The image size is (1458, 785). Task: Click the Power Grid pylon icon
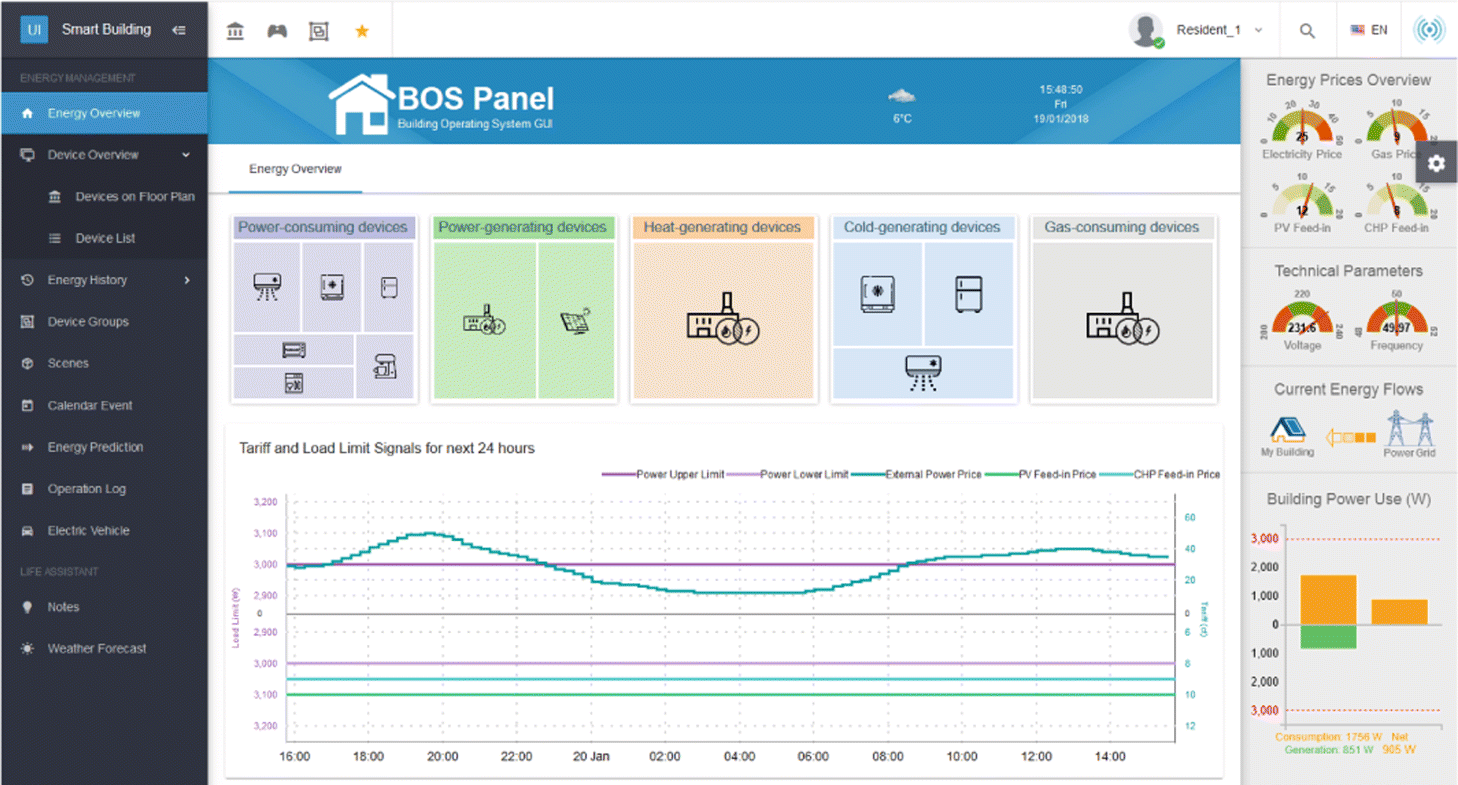1410,428
